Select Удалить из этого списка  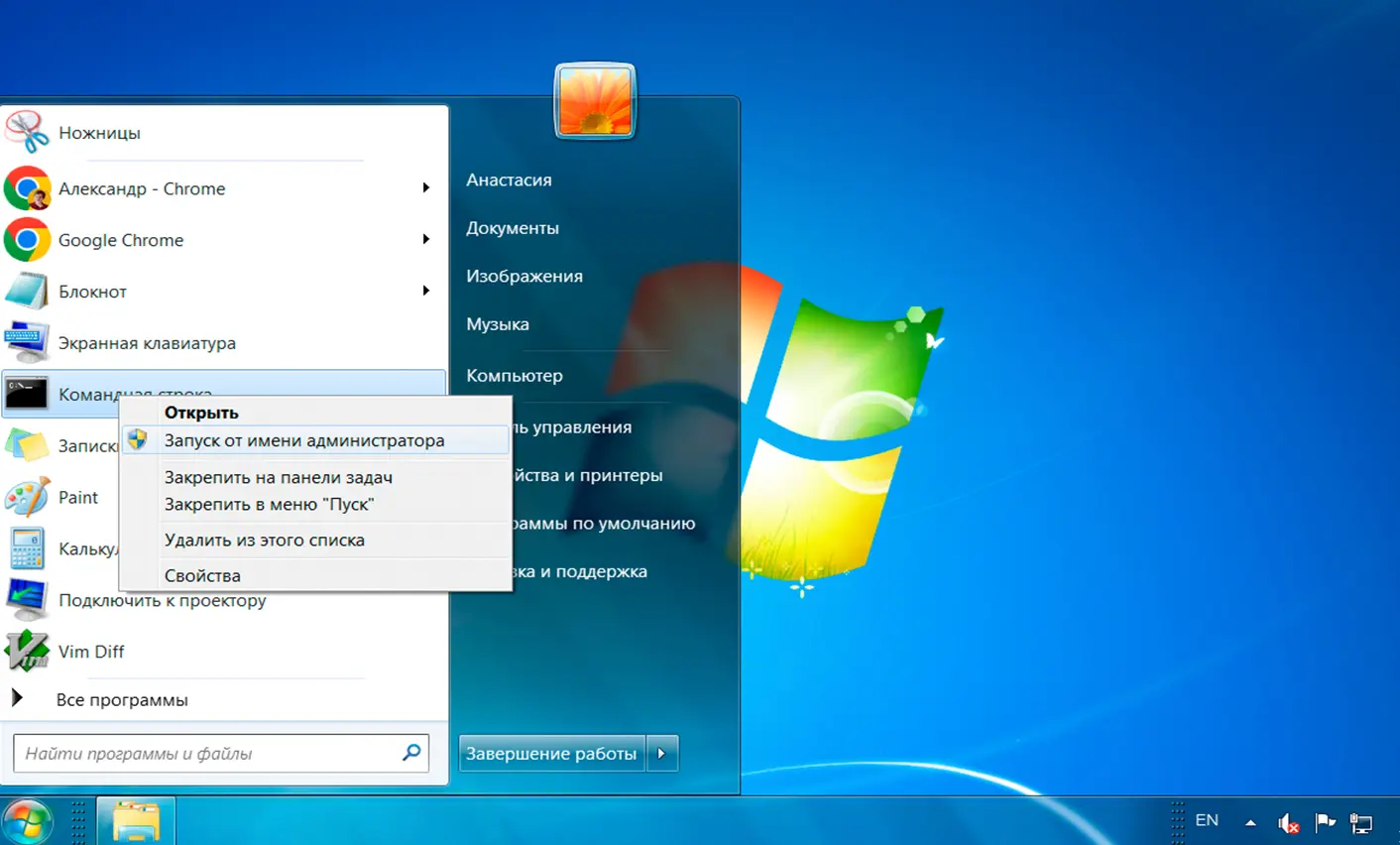(265, 540)
